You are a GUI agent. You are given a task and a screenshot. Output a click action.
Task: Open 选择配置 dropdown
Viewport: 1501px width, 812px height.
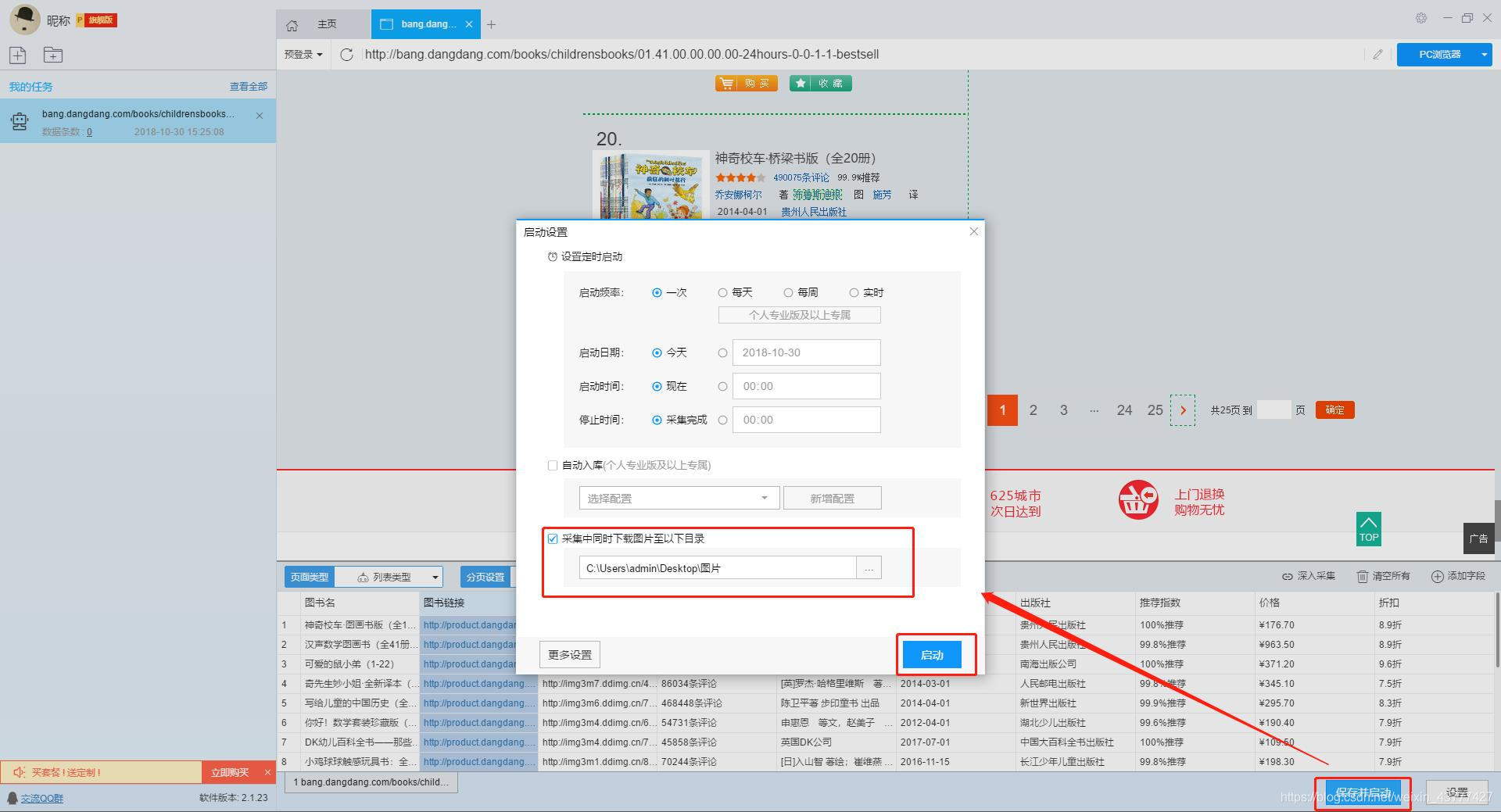tap(679, 498)
